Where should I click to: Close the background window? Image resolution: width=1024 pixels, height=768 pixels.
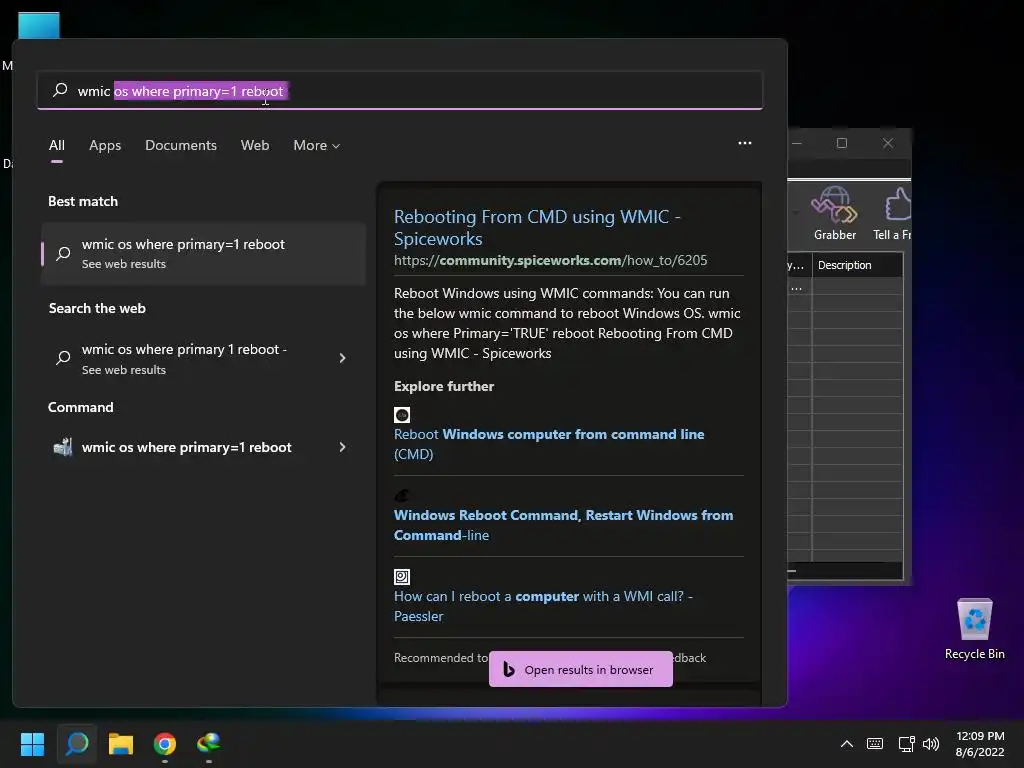point(888,143)
